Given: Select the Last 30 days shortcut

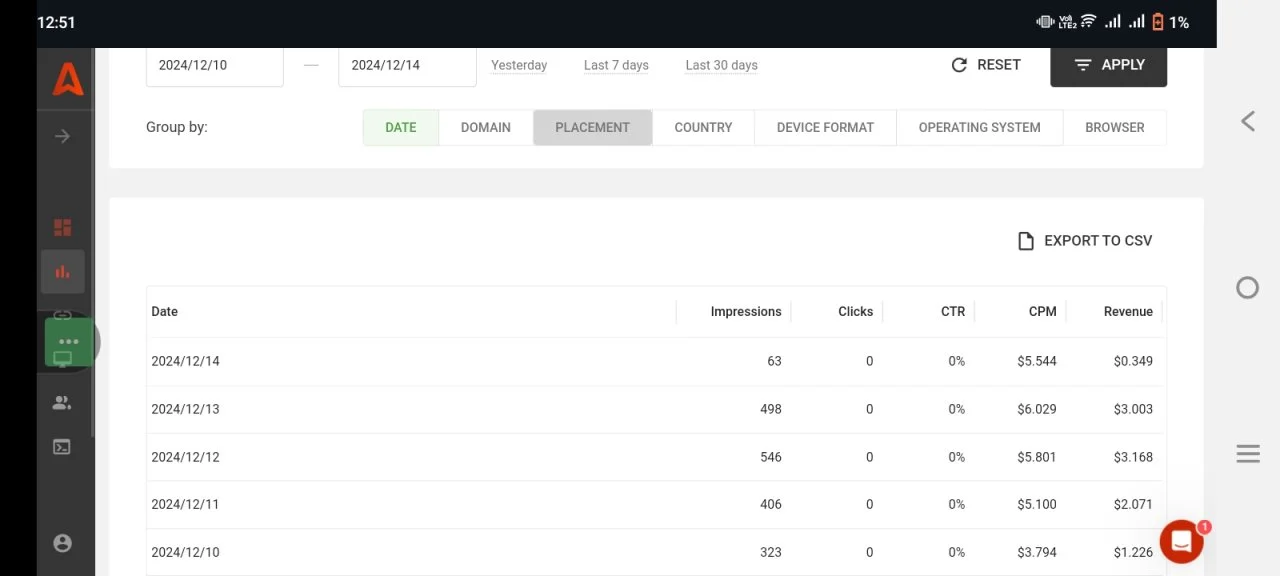Looking at the screenshot, I should tap(721, 65).
